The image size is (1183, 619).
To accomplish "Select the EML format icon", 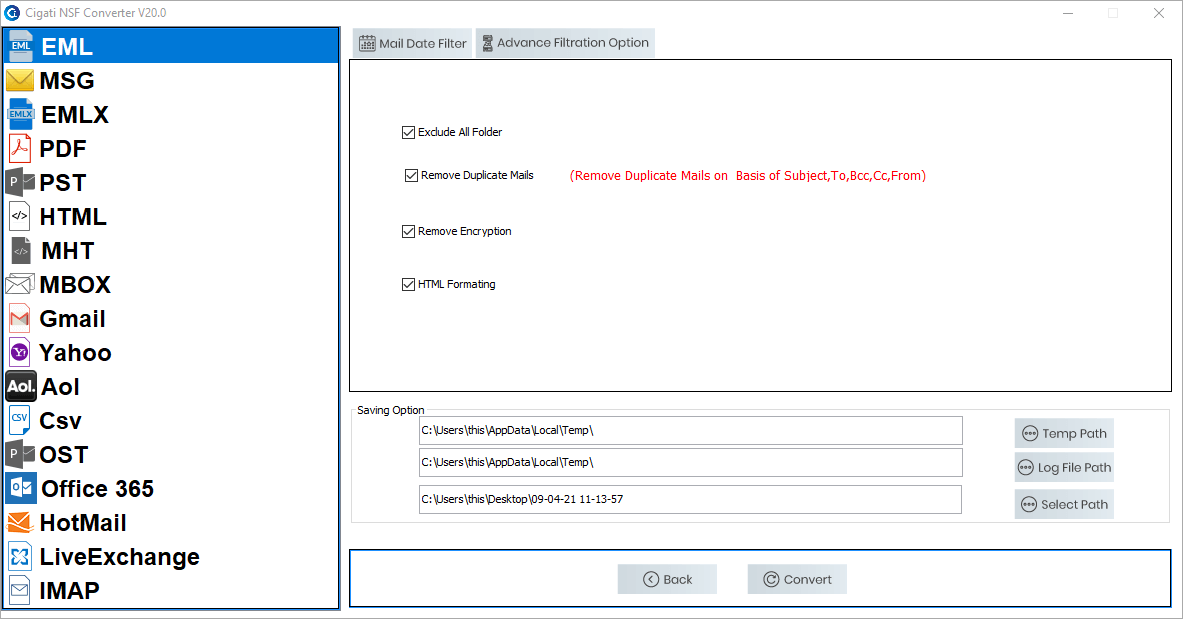I will point(20,46).
